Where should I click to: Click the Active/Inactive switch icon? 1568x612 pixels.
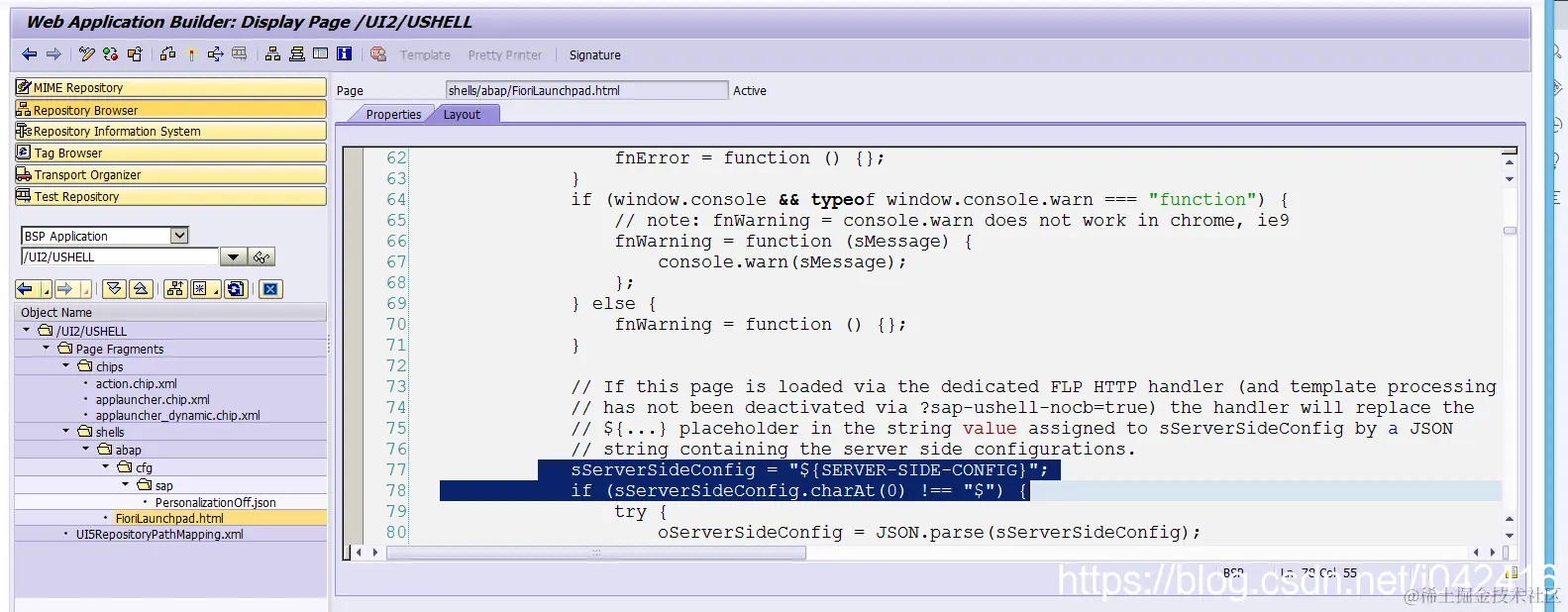[x=111, y=54]
